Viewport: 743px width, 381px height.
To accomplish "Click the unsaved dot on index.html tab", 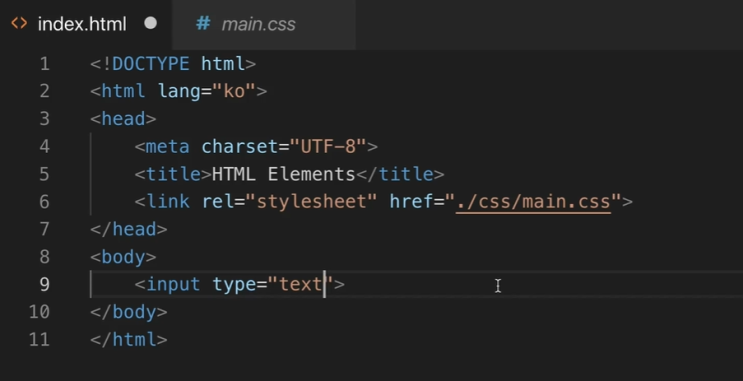I will (150, 23).
